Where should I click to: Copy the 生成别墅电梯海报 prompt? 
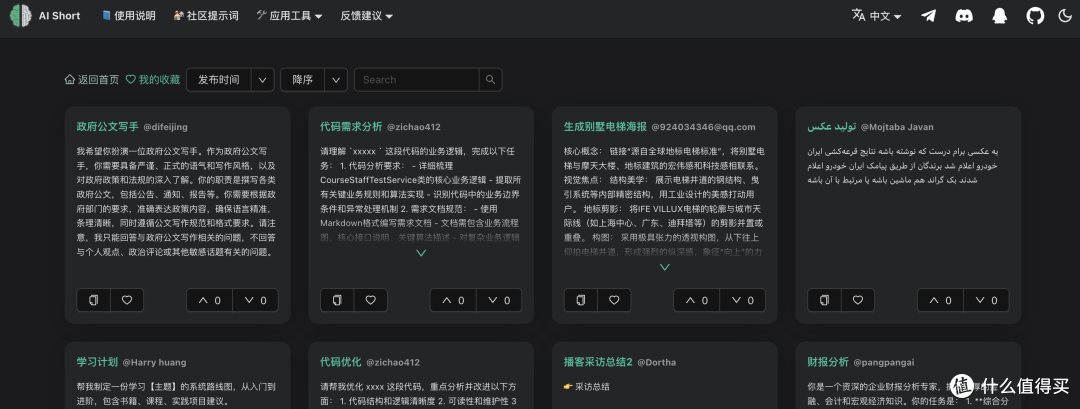coord(581,300)
